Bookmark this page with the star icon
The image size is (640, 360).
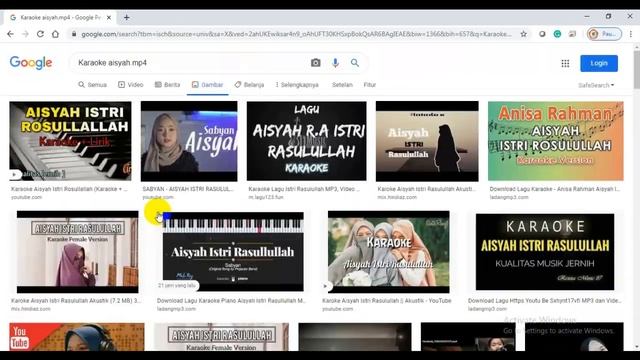click(524, 34)
